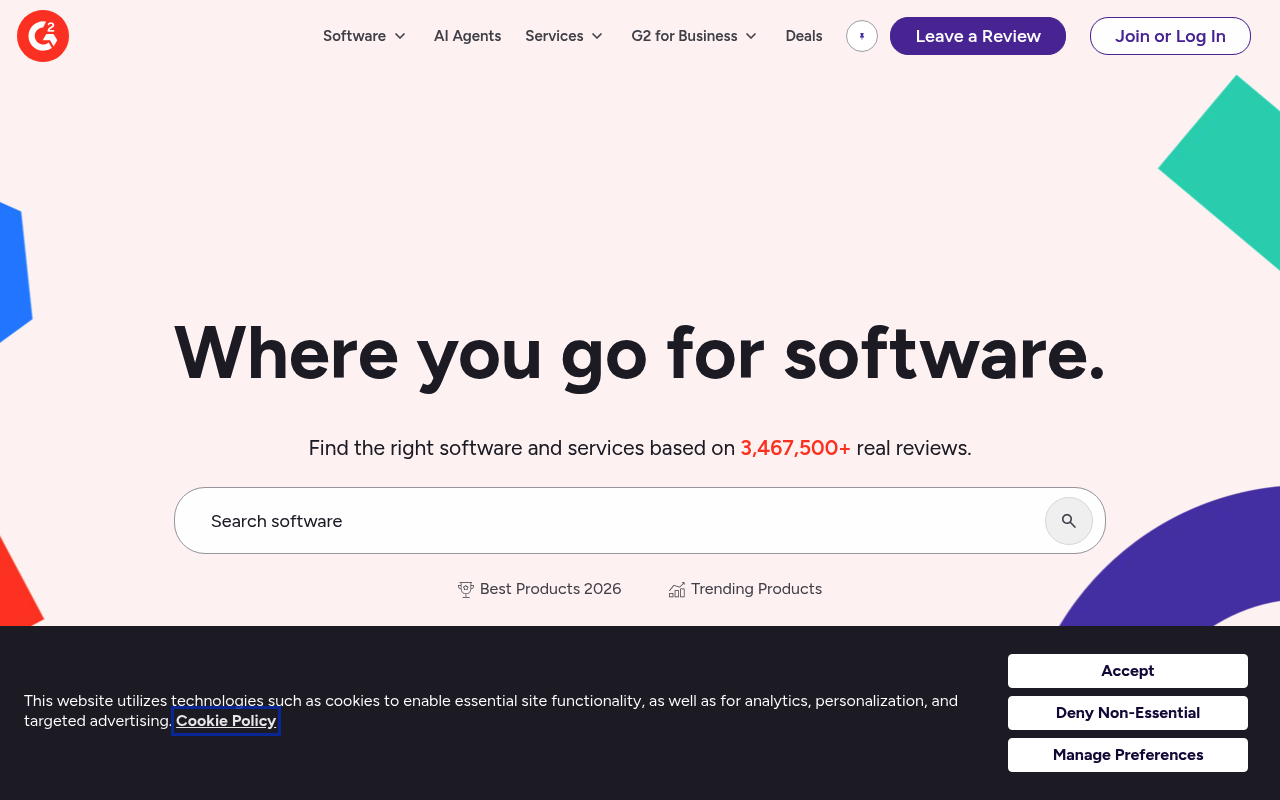Click the magnifying glass search button

(x=1069, y=521)
